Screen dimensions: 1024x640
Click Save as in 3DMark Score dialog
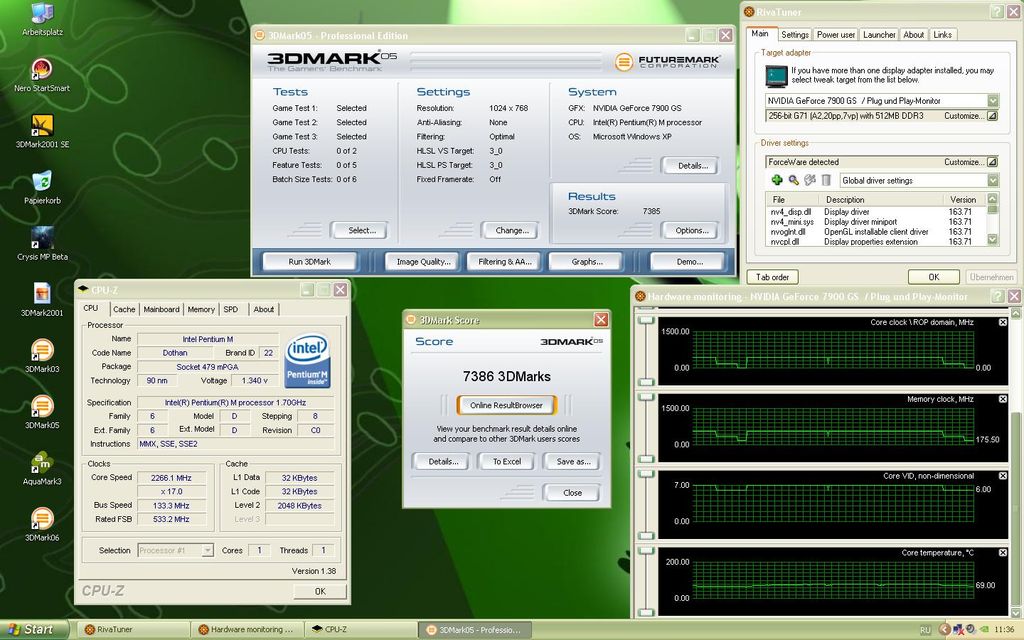click(x=573, y=461)
